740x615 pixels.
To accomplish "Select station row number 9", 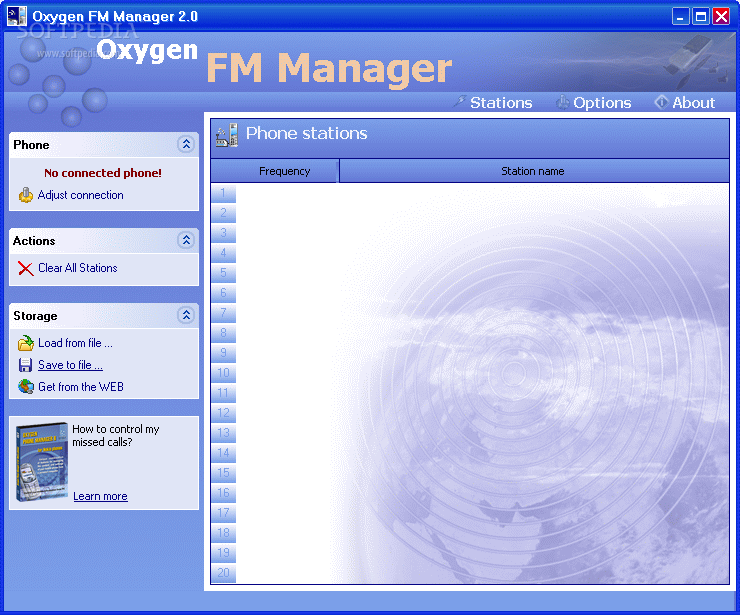I will 223,353.
